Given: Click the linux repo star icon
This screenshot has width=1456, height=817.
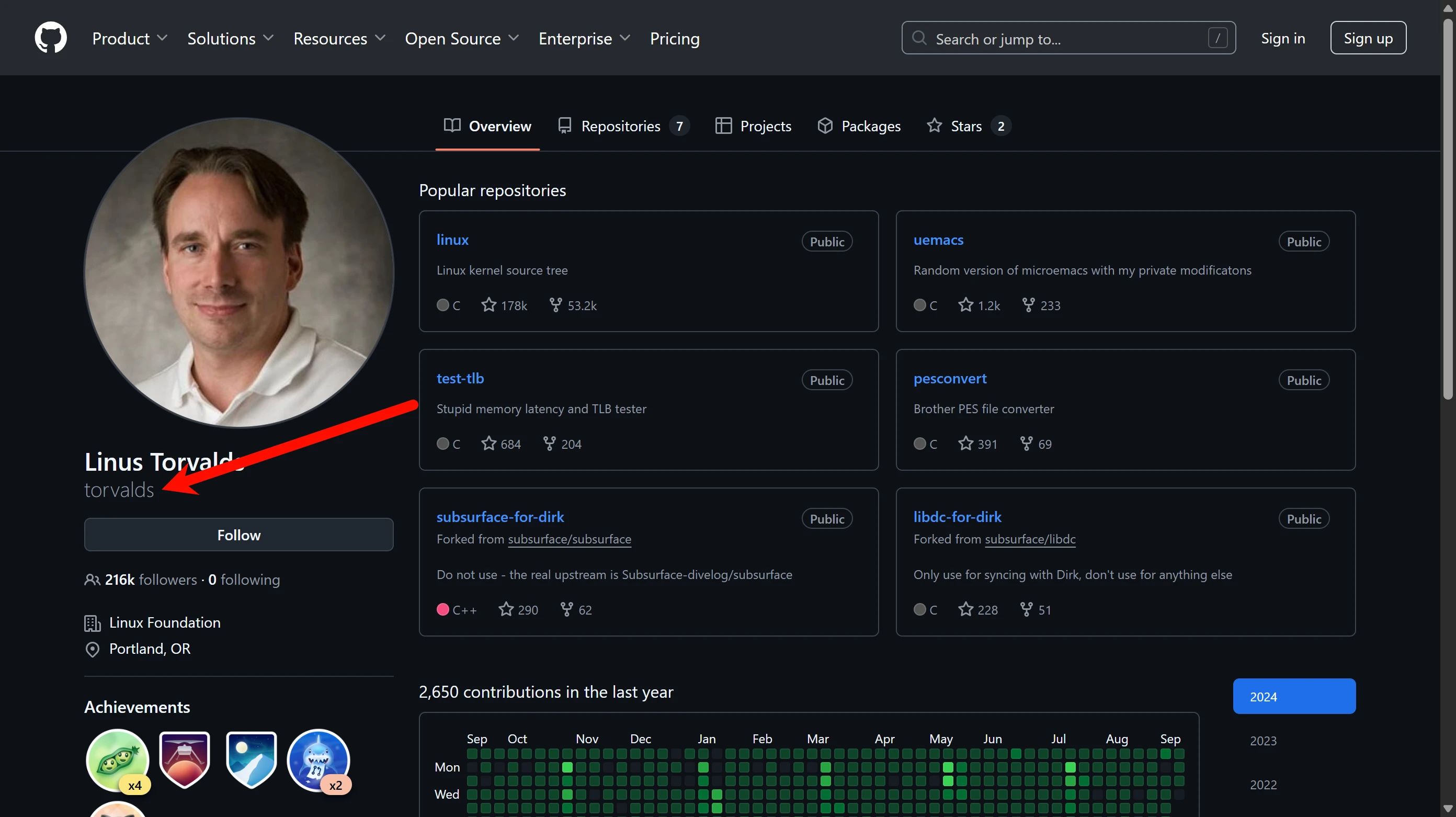Looking at the screenshot, I should point(488,305).
